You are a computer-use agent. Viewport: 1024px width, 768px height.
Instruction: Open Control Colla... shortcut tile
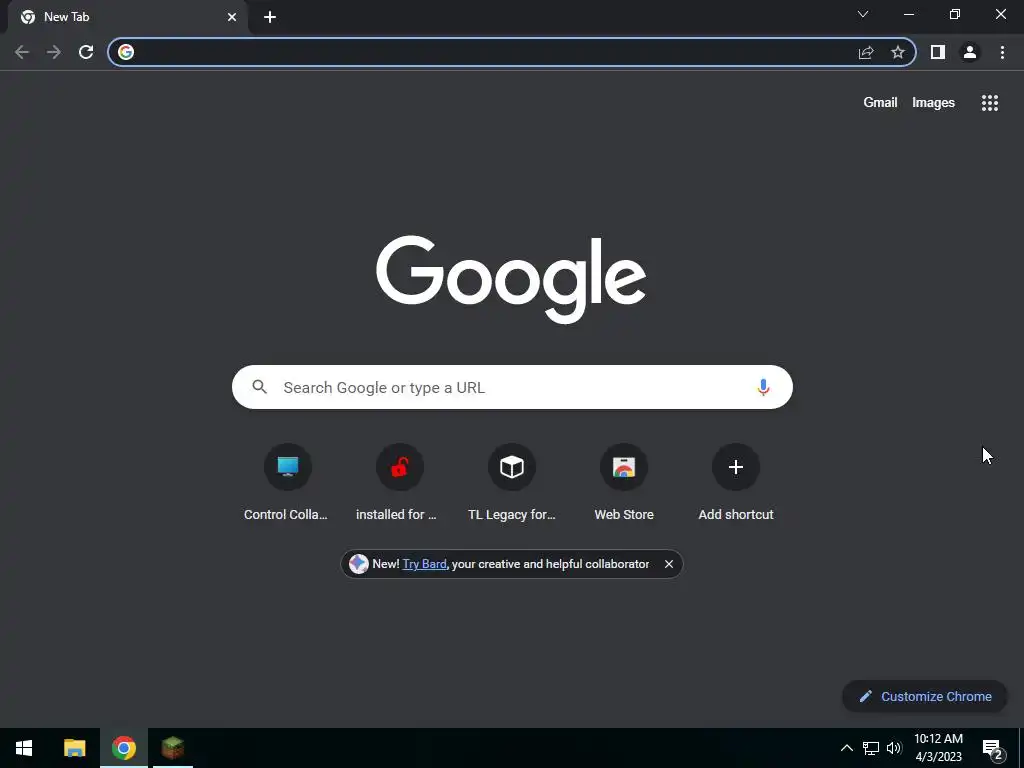click(287, 483)
